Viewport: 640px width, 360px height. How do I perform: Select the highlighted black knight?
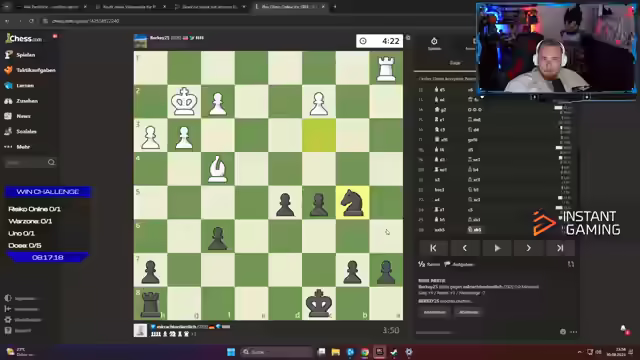(x=352, y=202)
